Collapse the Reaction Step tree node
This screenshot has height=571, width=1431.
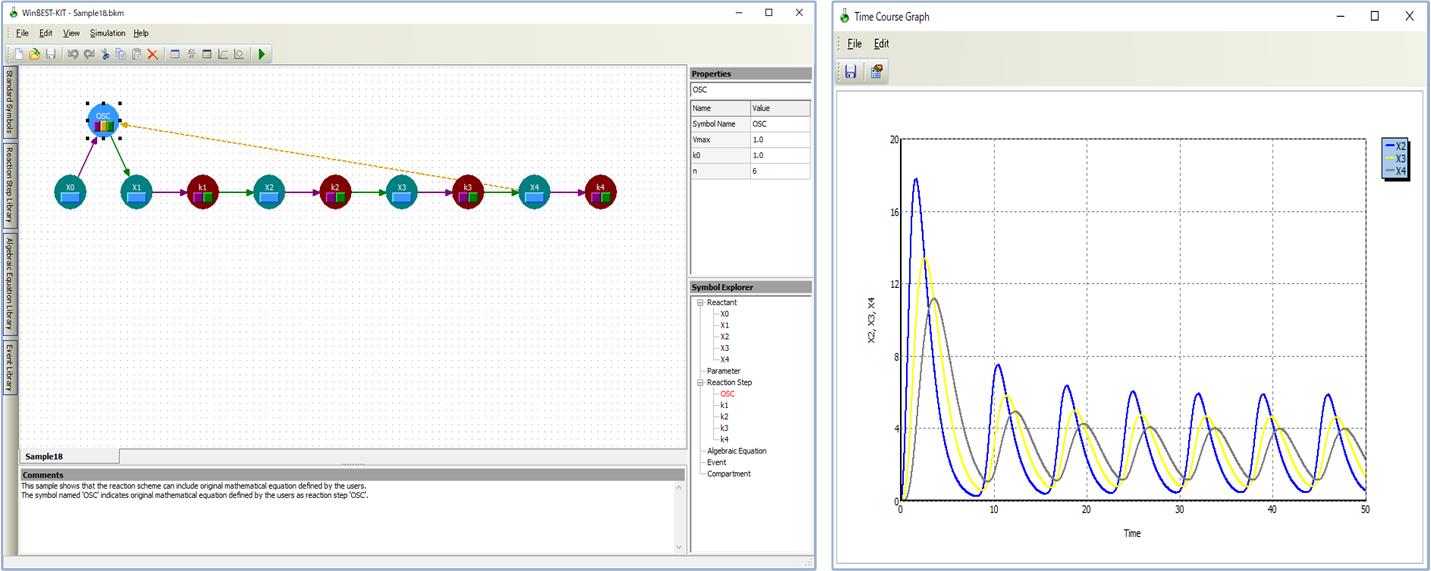[x=700, y=382]
